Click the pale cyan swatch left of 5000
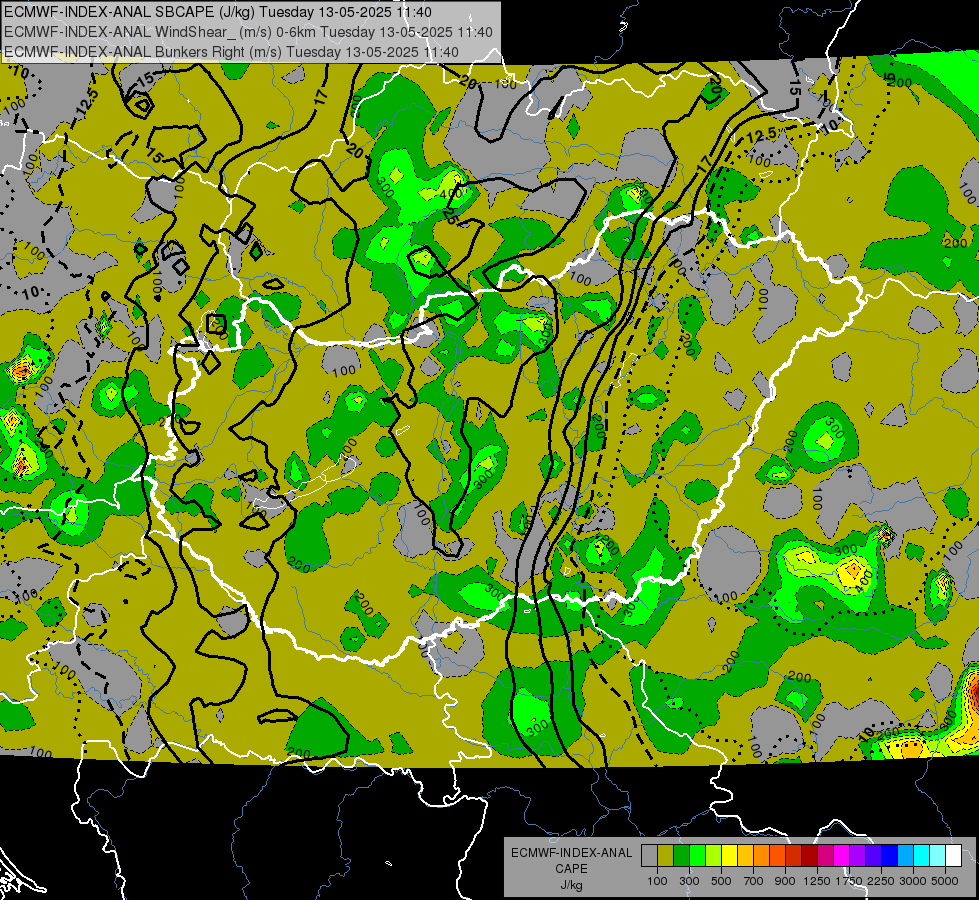 [x=938, y=856]
